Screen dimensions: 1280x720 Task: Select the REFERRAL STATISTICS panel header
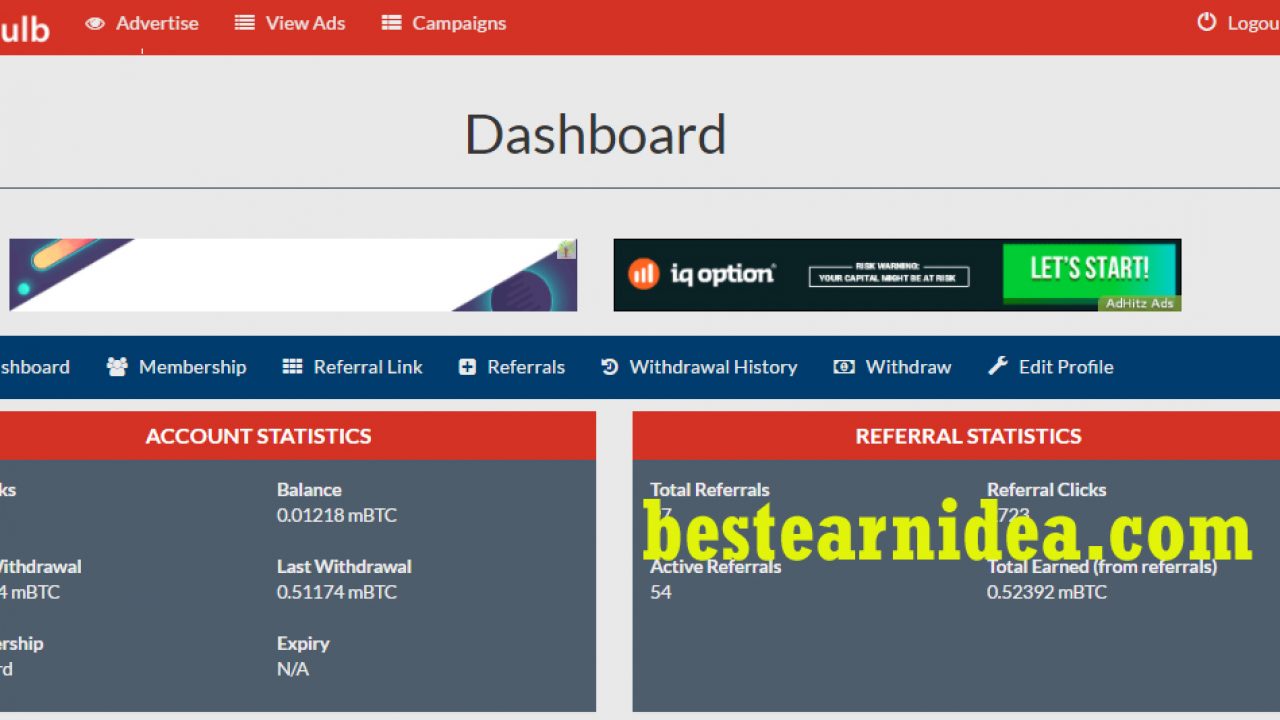(x=967, y=436)
